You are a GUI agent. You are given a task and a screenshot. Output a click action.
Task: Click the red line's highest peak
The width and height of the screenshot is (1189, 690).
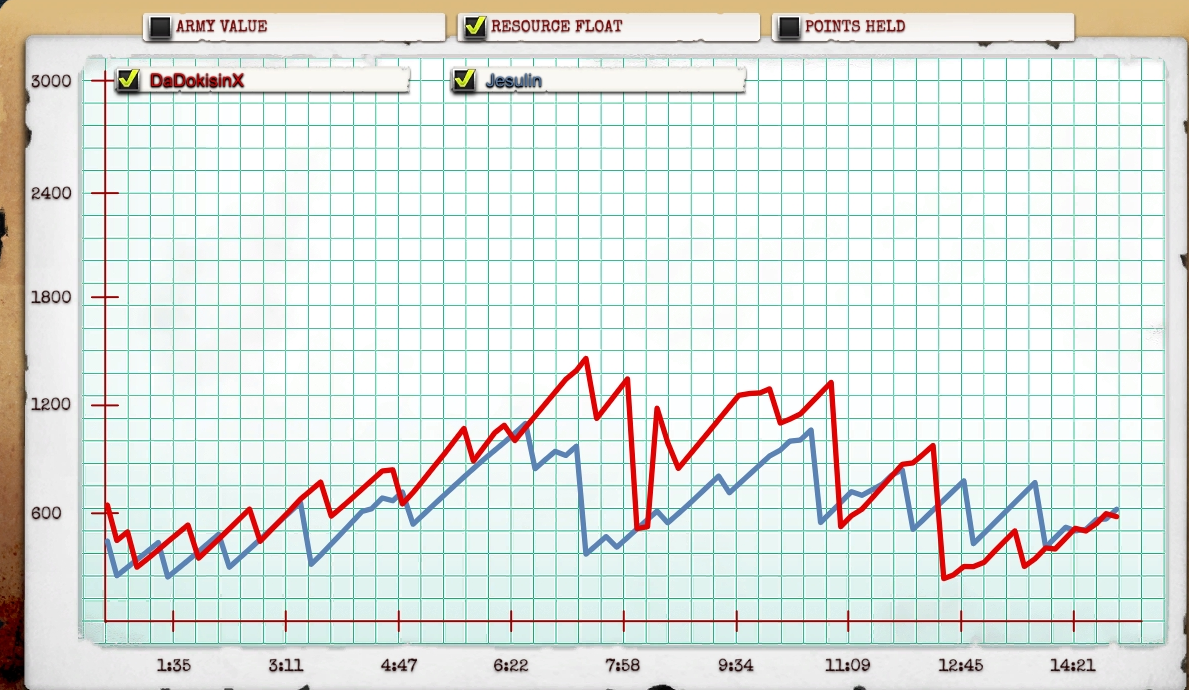pyautogui.click(x=586, y=358)
